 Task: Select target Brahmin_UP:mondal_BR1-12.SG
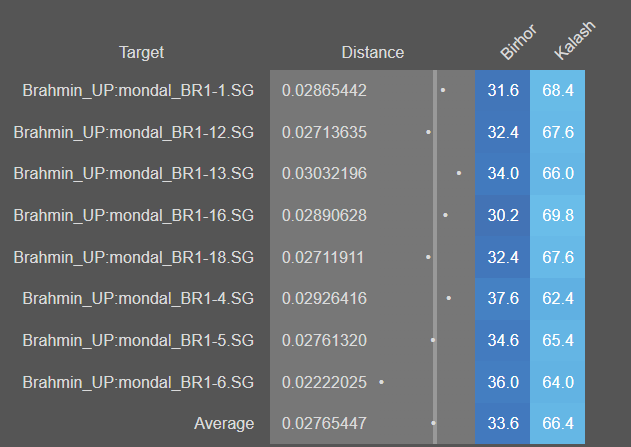point(134,132)
